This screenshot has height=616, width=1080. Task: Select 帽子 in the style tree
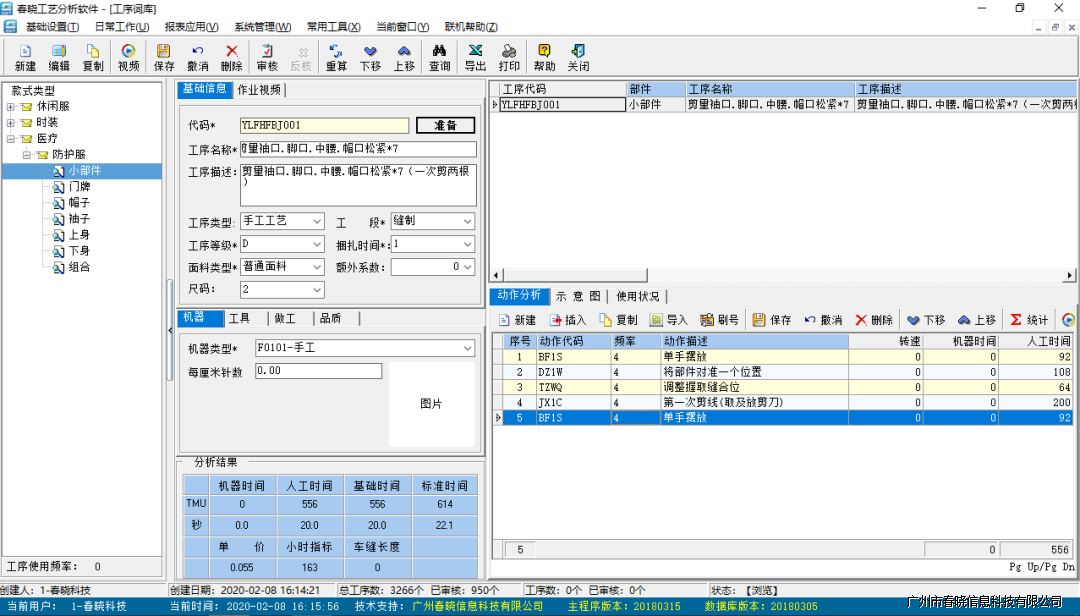[x=79, y=203]
